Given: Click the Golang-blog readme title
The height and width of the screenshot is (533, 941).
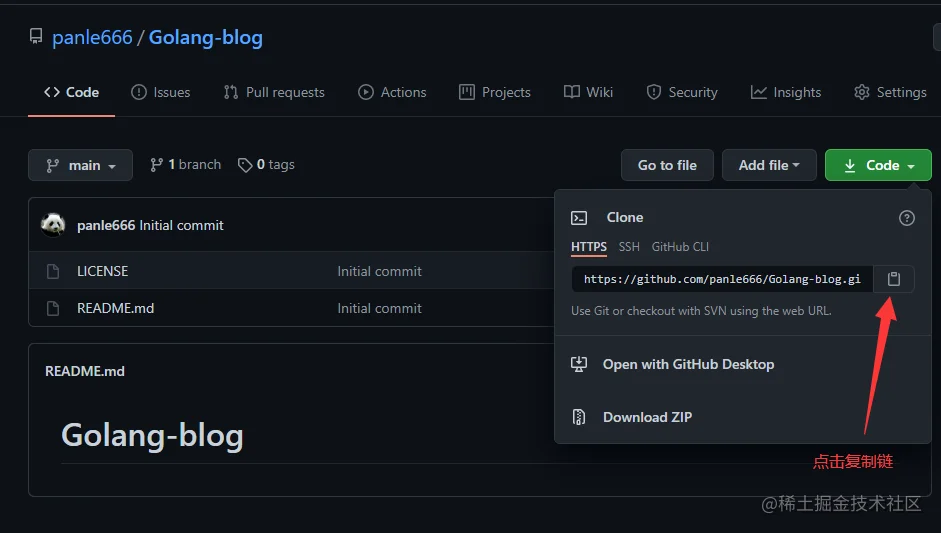Looking at the screenshot, I should click(152, 436).
